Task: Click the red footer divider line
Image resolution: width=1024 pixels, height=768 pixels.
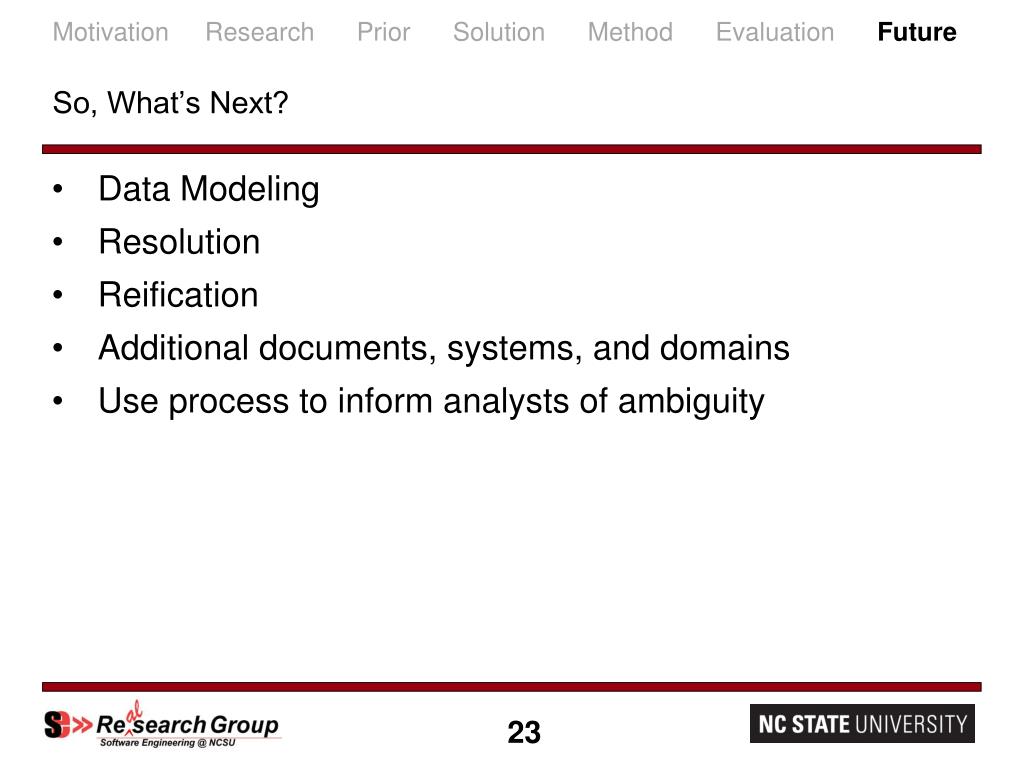Action: tap(511, 687)
